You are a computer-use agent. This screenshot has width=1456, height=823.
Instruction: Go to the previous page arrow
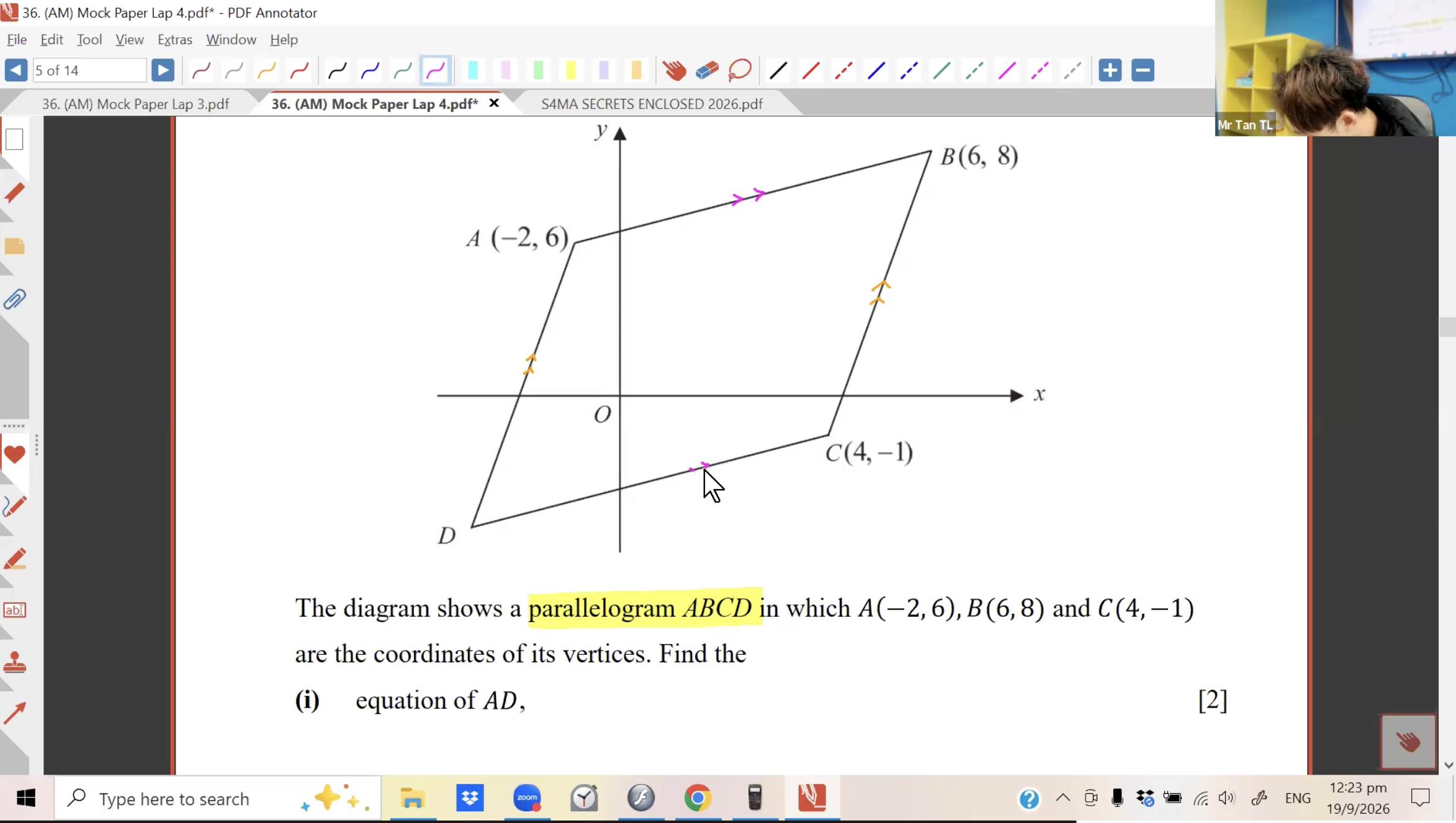16,70
